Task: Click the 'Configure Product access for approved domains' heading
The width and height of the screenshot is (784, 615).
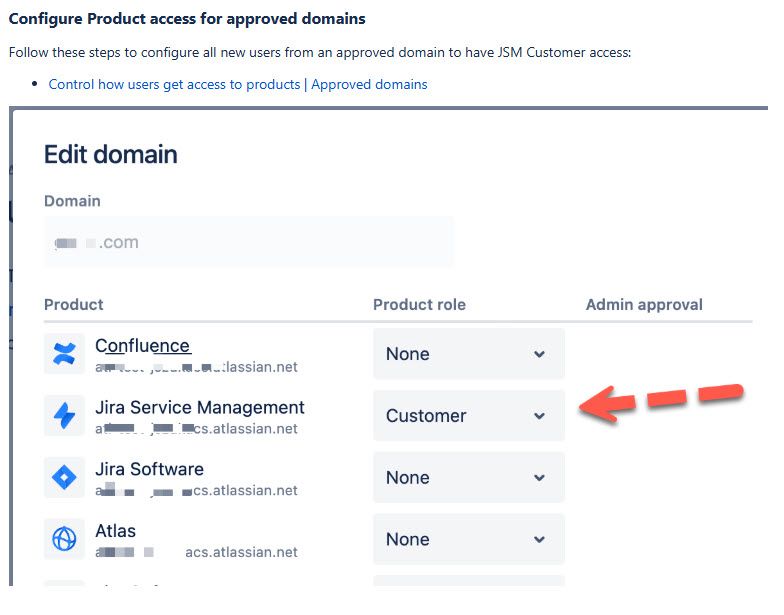Action: tap(187, 18)
